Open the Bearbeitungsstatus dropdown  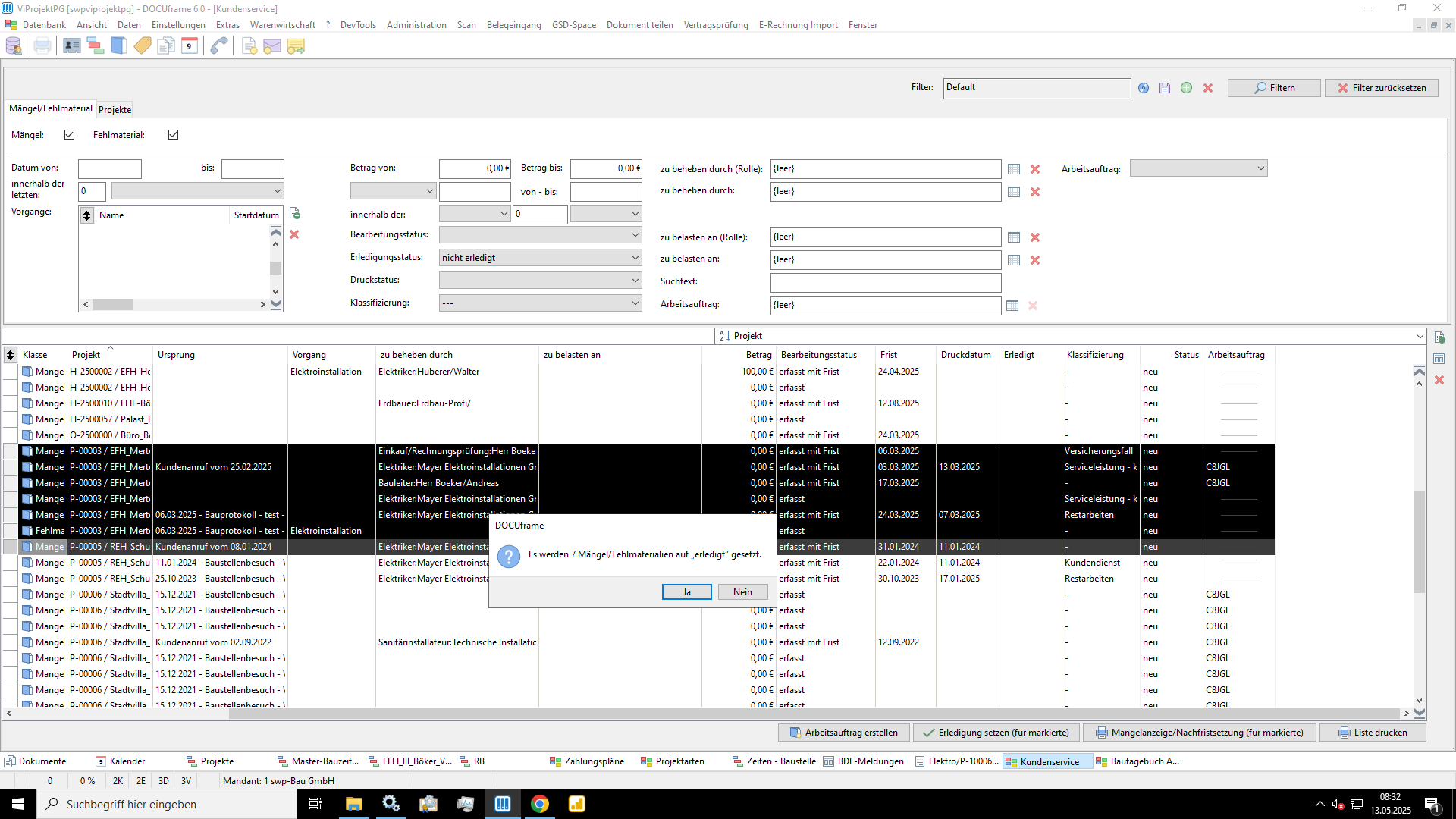[541, 235]
